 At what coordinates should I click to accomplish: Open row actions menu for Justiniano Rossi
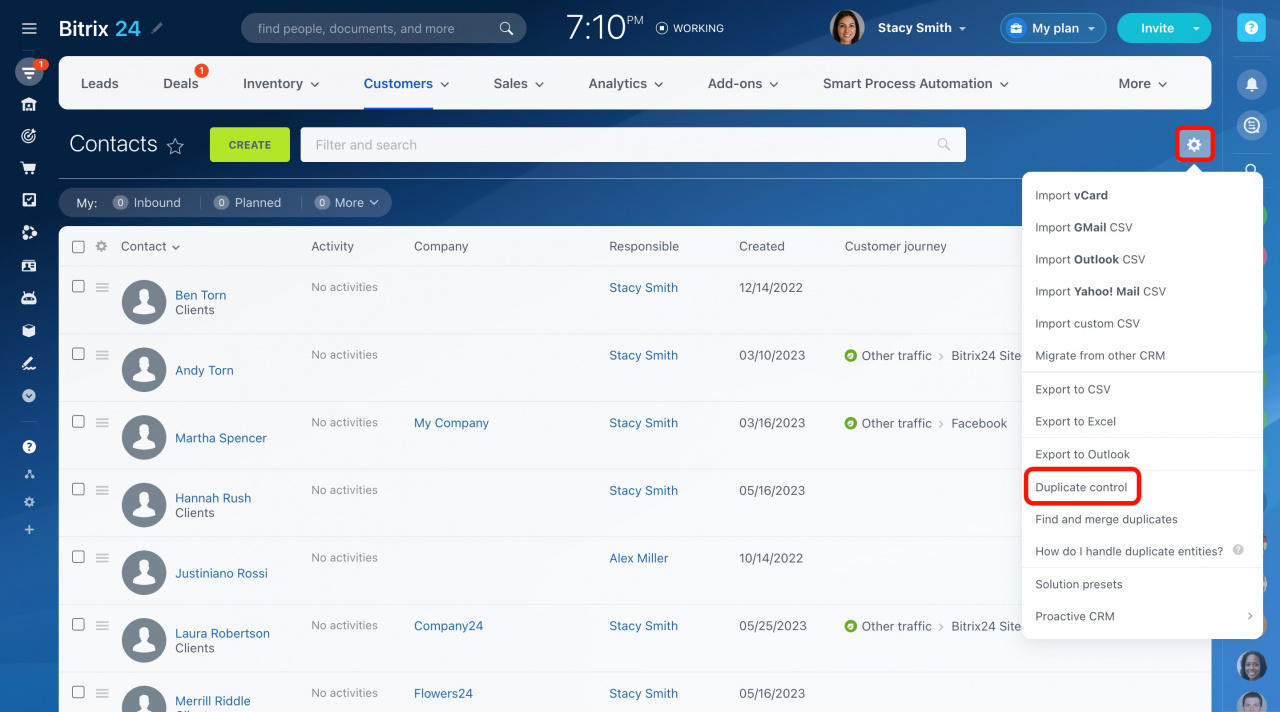tap(102, 557)
